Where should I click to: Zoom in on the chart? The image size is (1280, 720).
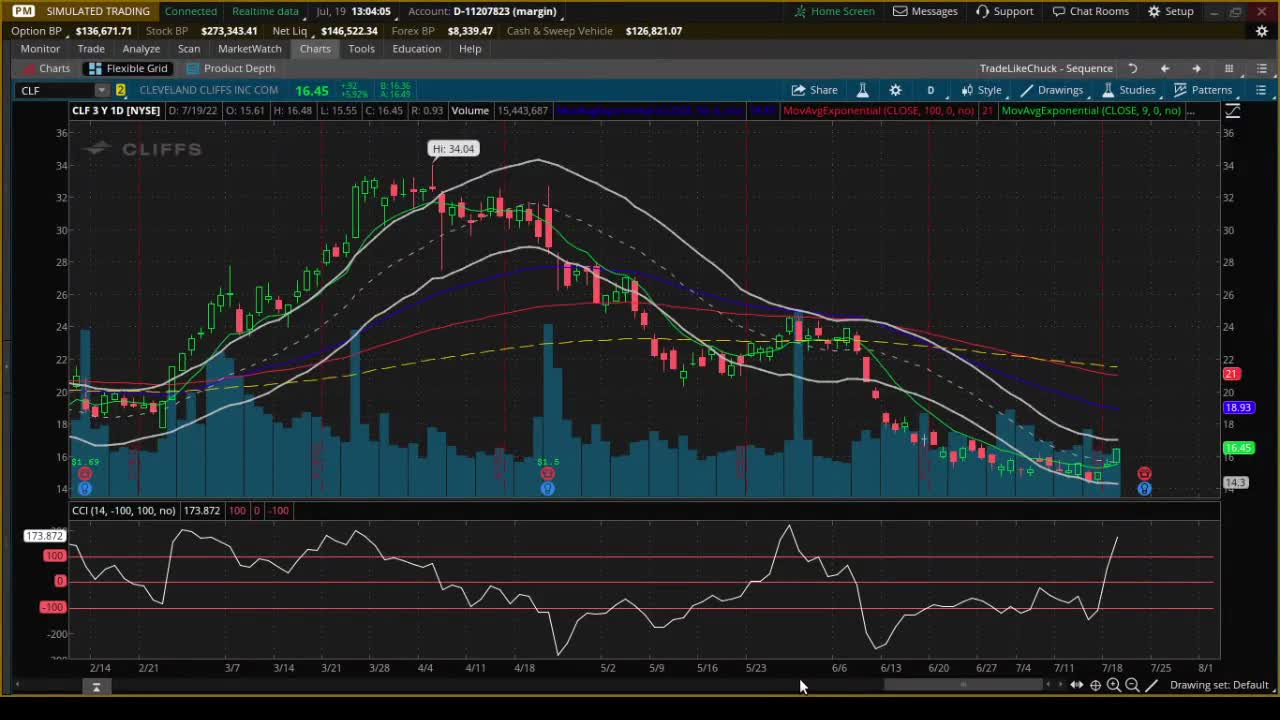point(1114,685)
